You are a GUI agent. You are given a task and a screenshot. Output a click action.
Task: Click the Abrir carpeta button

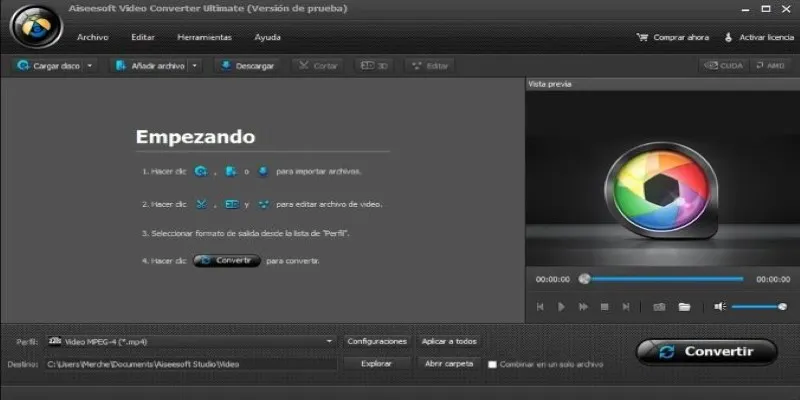click(449, 364)
